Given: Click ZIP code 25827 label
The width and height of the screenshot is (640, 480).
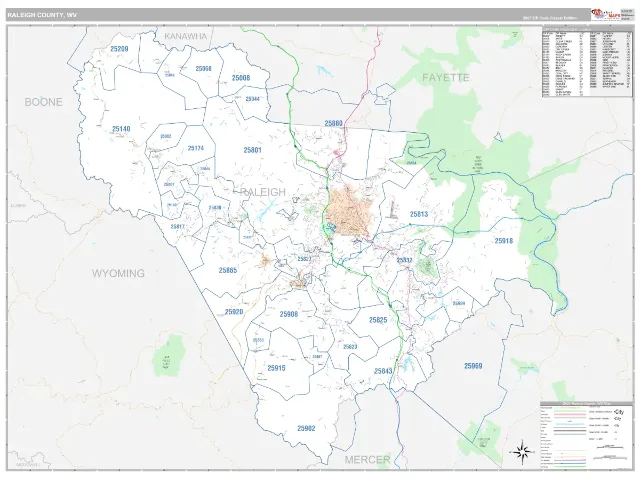Looking at the screenshot, I should pyautogui.click(x=304, y=259).
